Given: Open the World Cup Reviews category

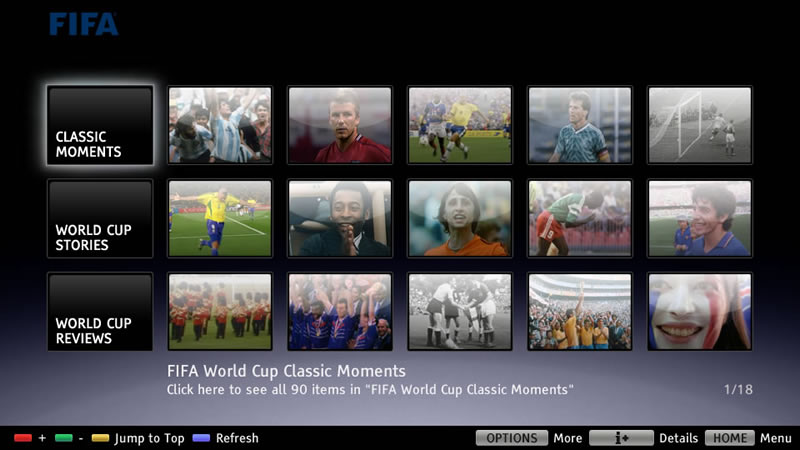Looking at the screenshot, I should click(x=100, y=312).
